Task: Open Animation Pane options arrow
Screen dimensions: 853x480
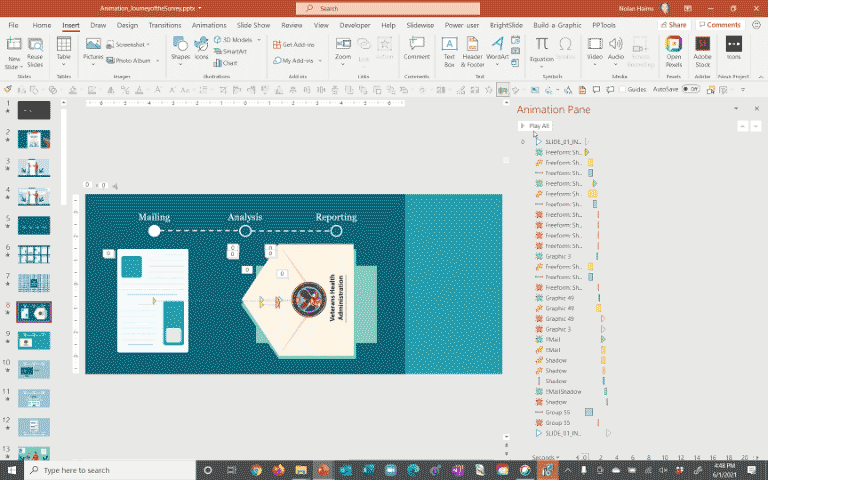Action: coord(736,109)
